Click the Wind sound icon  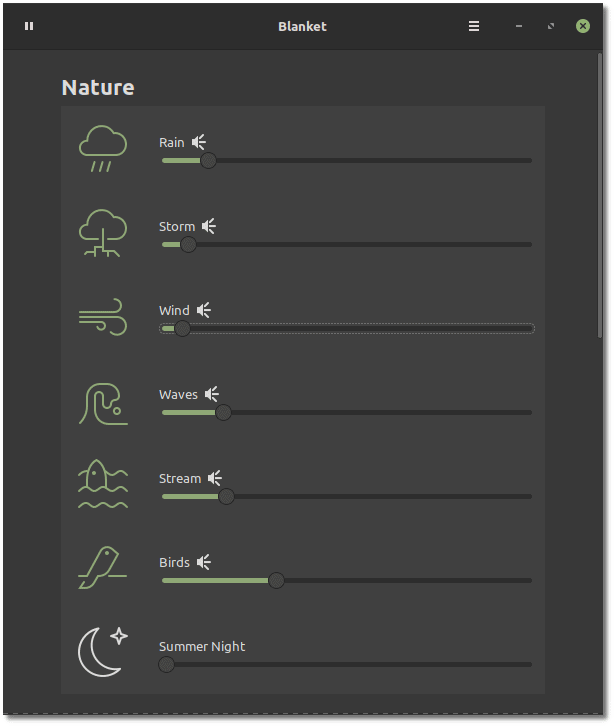(103, 317)
